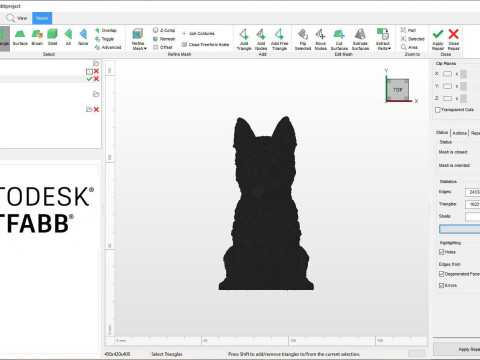
Task: Click Overlap selection option
Action: [106, 30]
